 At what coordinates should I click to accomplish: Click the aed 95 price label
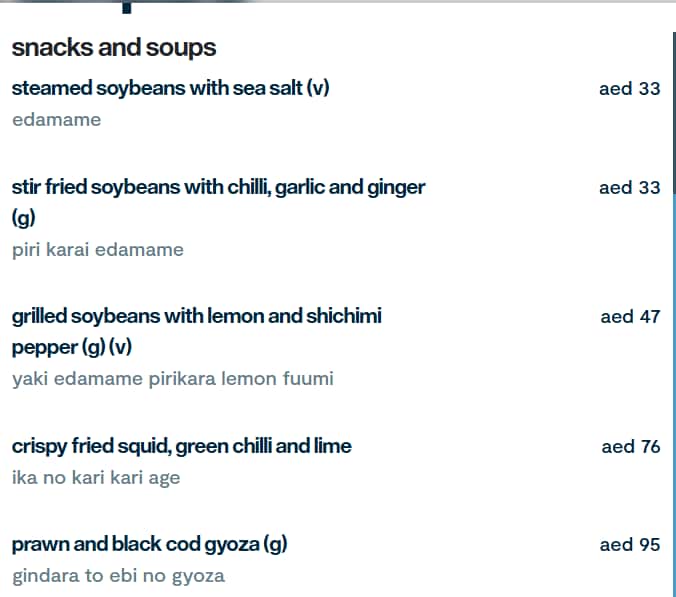click(x=629, y=545)
